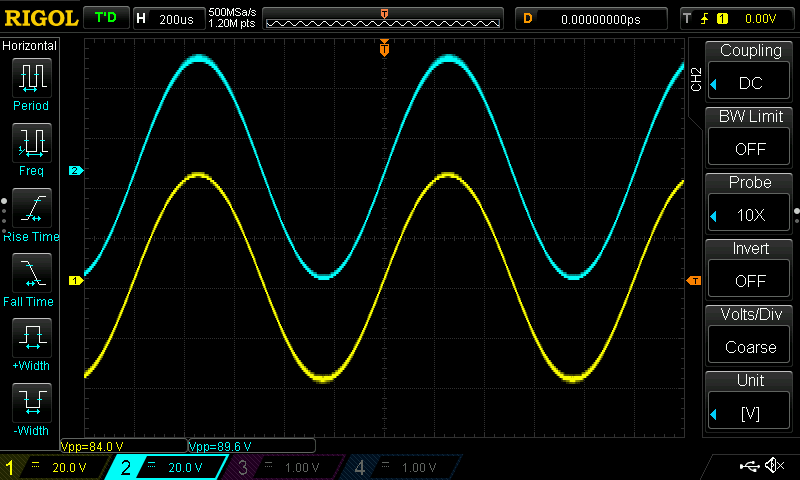Click the 500MSa/s sample rate readout
Viewport: 800px width, 480px height.
[232, 13]
